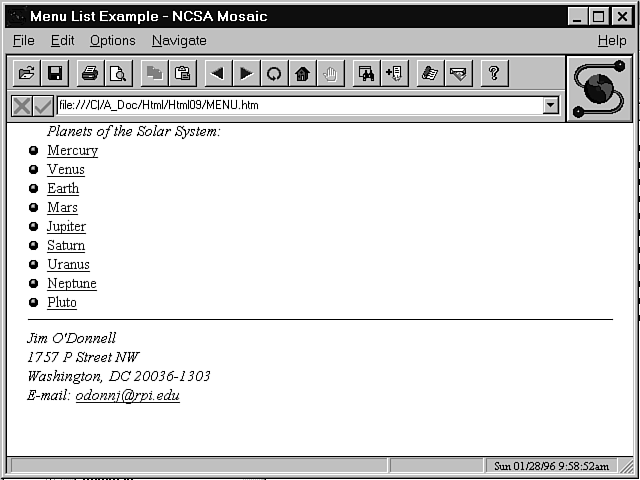Click the Home house icon
The image size is (640, 480).
pos(301,73)
